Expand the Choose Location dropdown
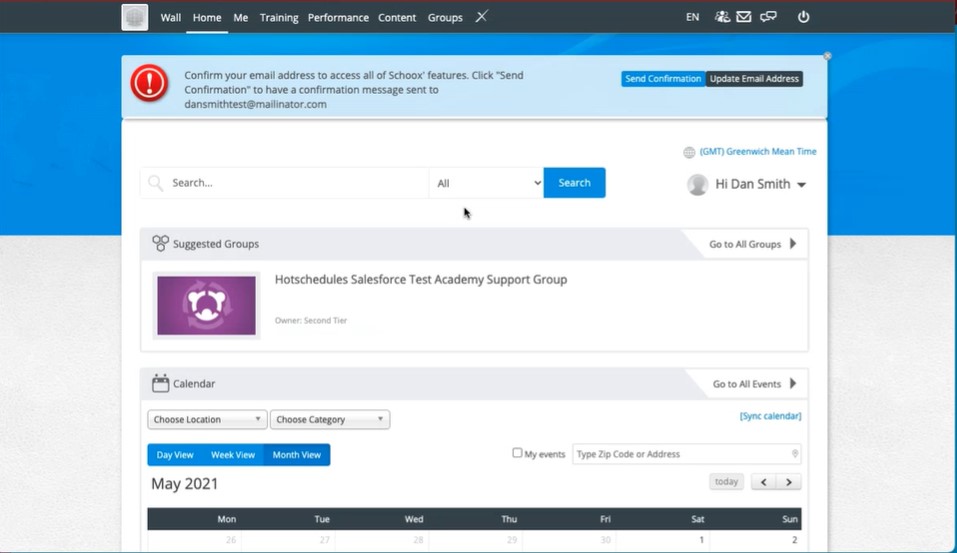Image resolution: width=957 pixels, height=553 pixels. pos(207,420)
